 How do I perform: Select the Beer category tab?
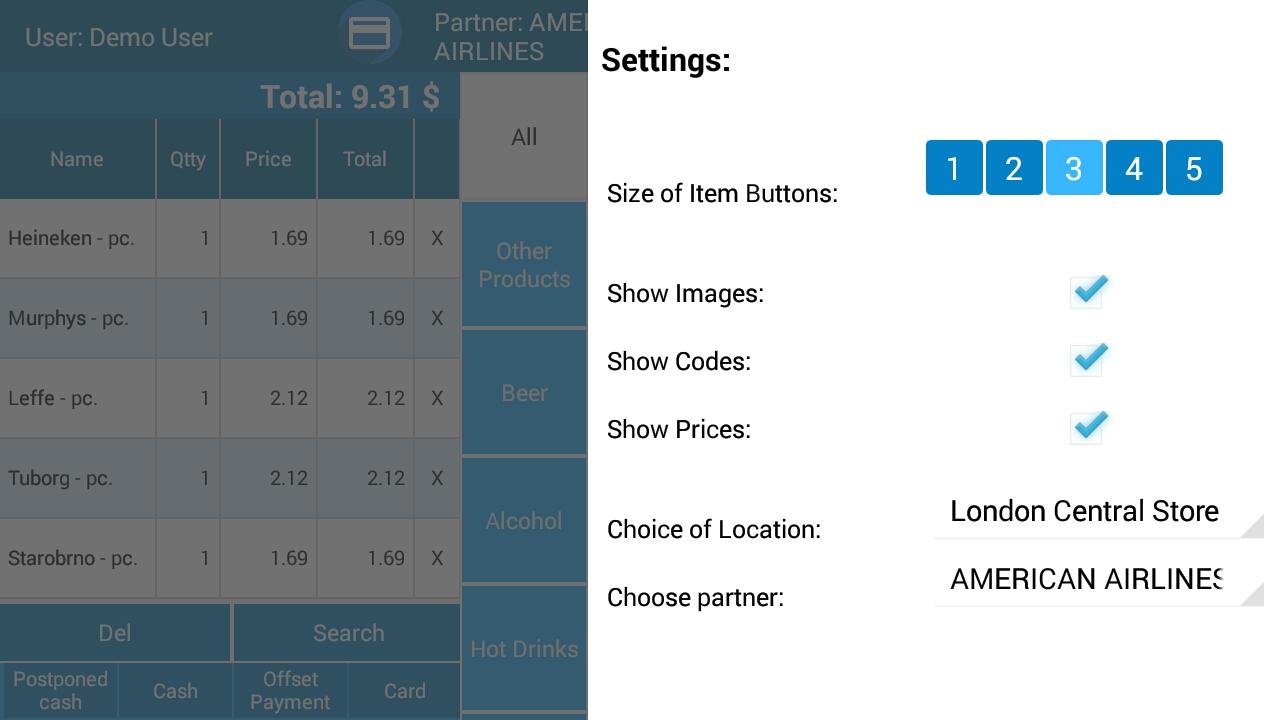tap(524, 393)
